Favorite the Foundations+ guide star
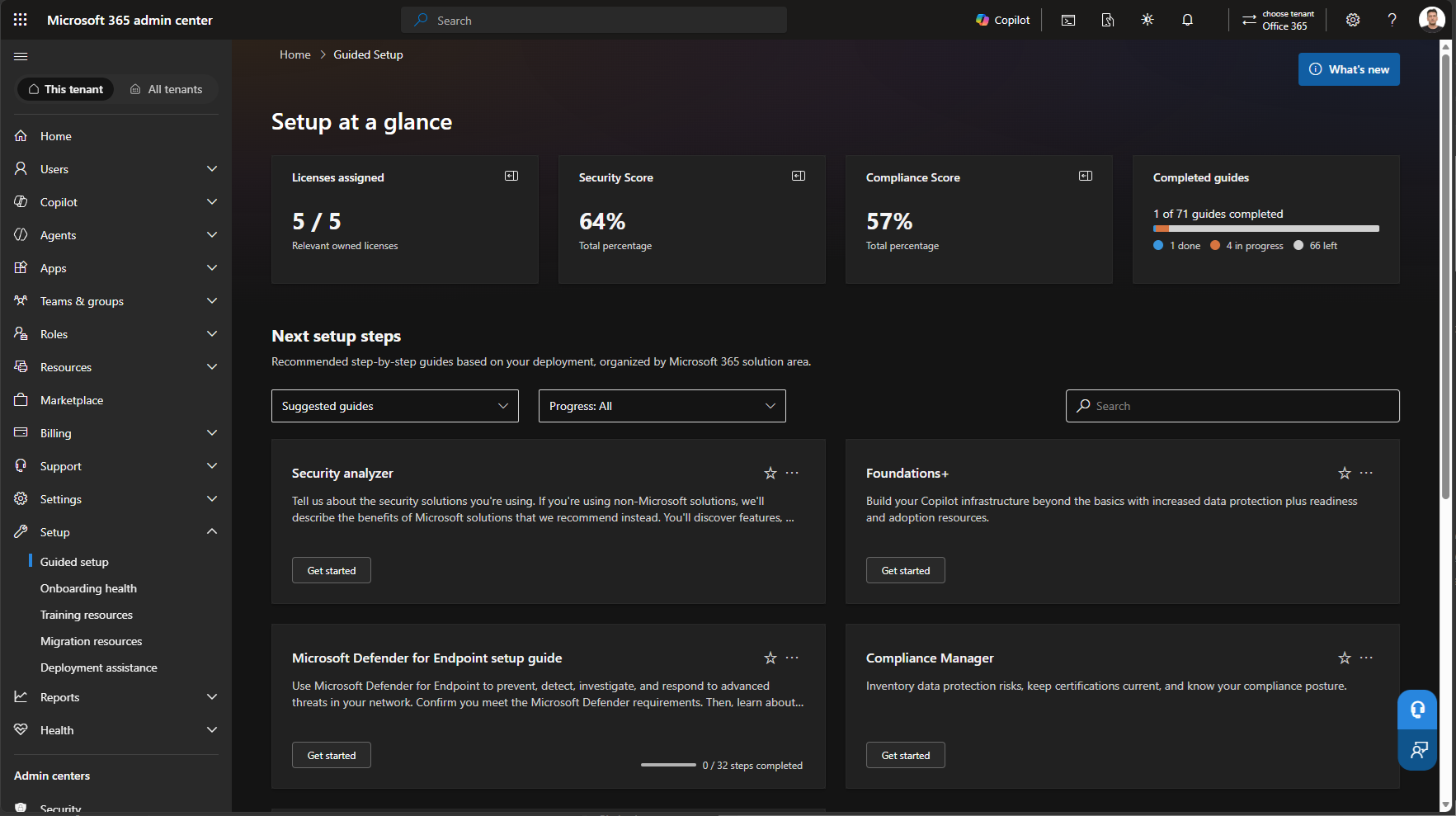1456x816 pixels. [x=1345, y=473]
